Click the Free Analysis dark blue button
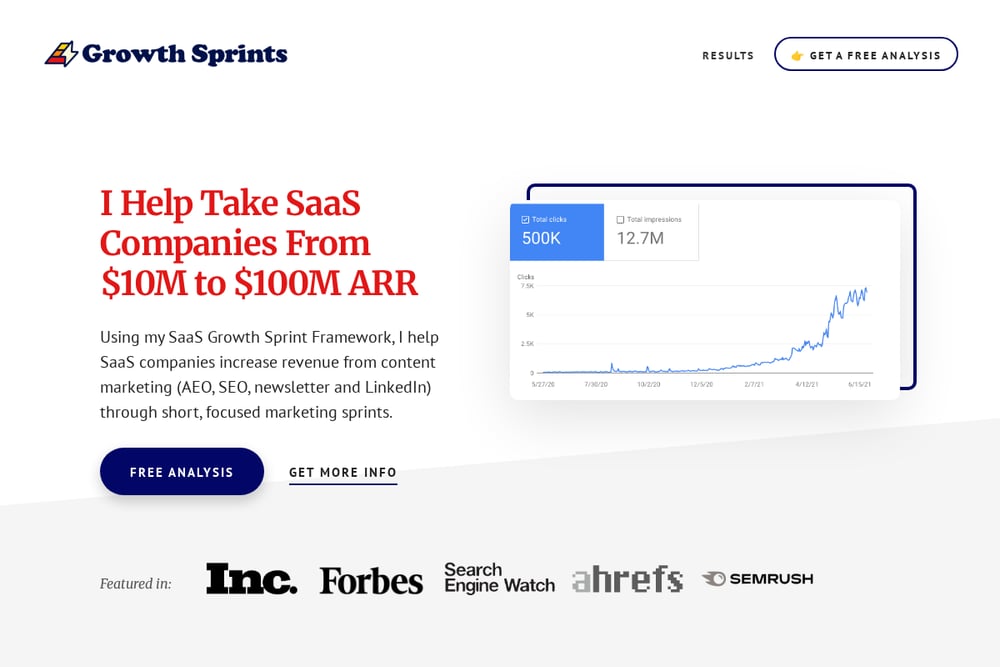 click(182, 471)
